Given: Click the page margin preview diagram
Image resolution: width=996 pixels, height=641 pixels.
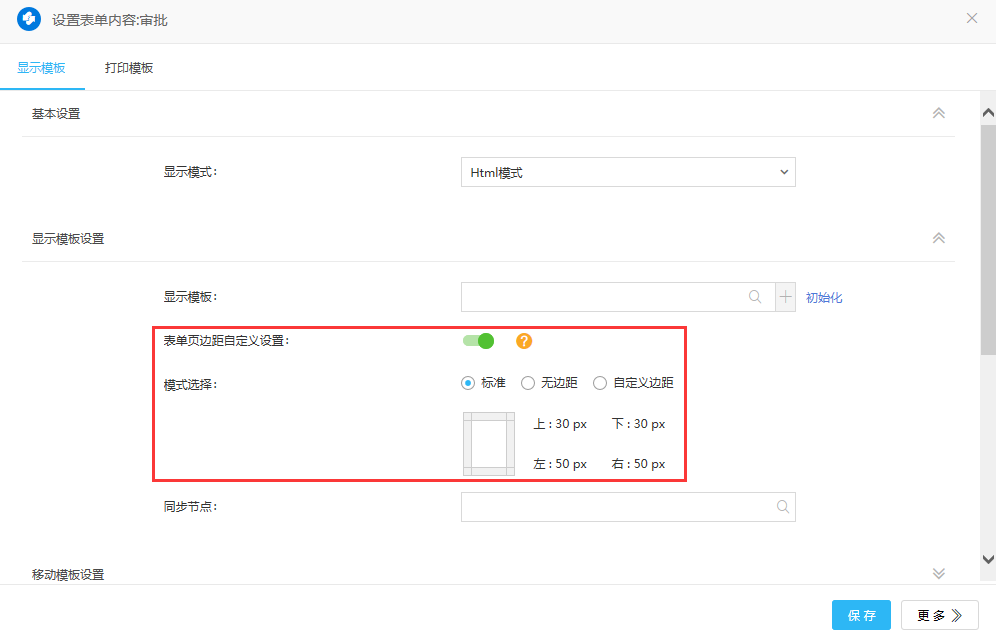Looking at the screenshot, I should pyautogui.click(x=488, y=443).
